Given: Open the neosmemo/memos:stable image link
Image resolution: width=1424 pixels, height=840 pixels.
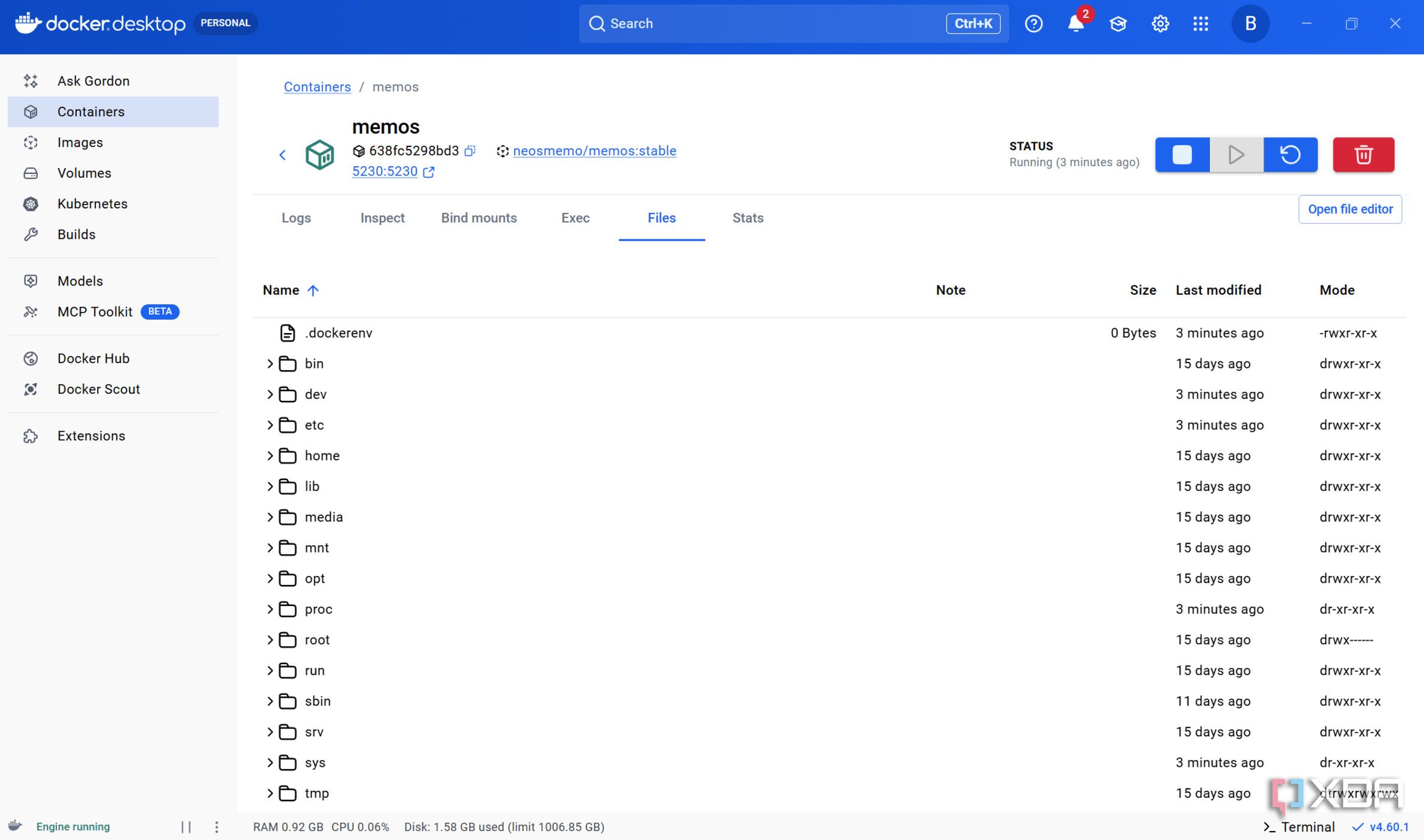Looking at the screenshot, I should [x=594, y=151].
